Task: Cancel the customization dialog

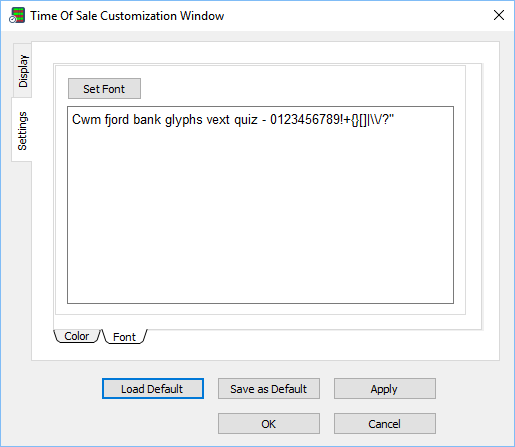Action: [x=385, y=424]
